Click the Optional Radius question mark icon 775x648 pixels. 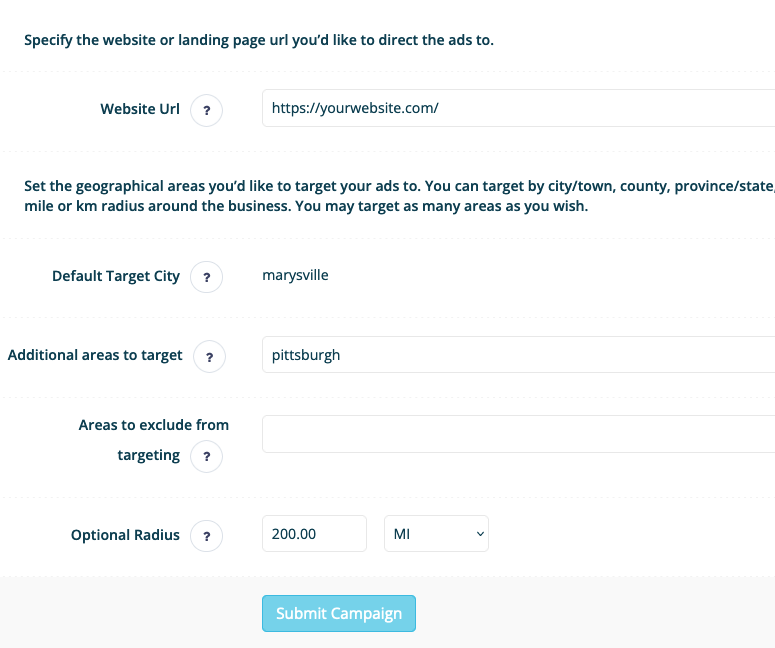(x=207, y=536)
